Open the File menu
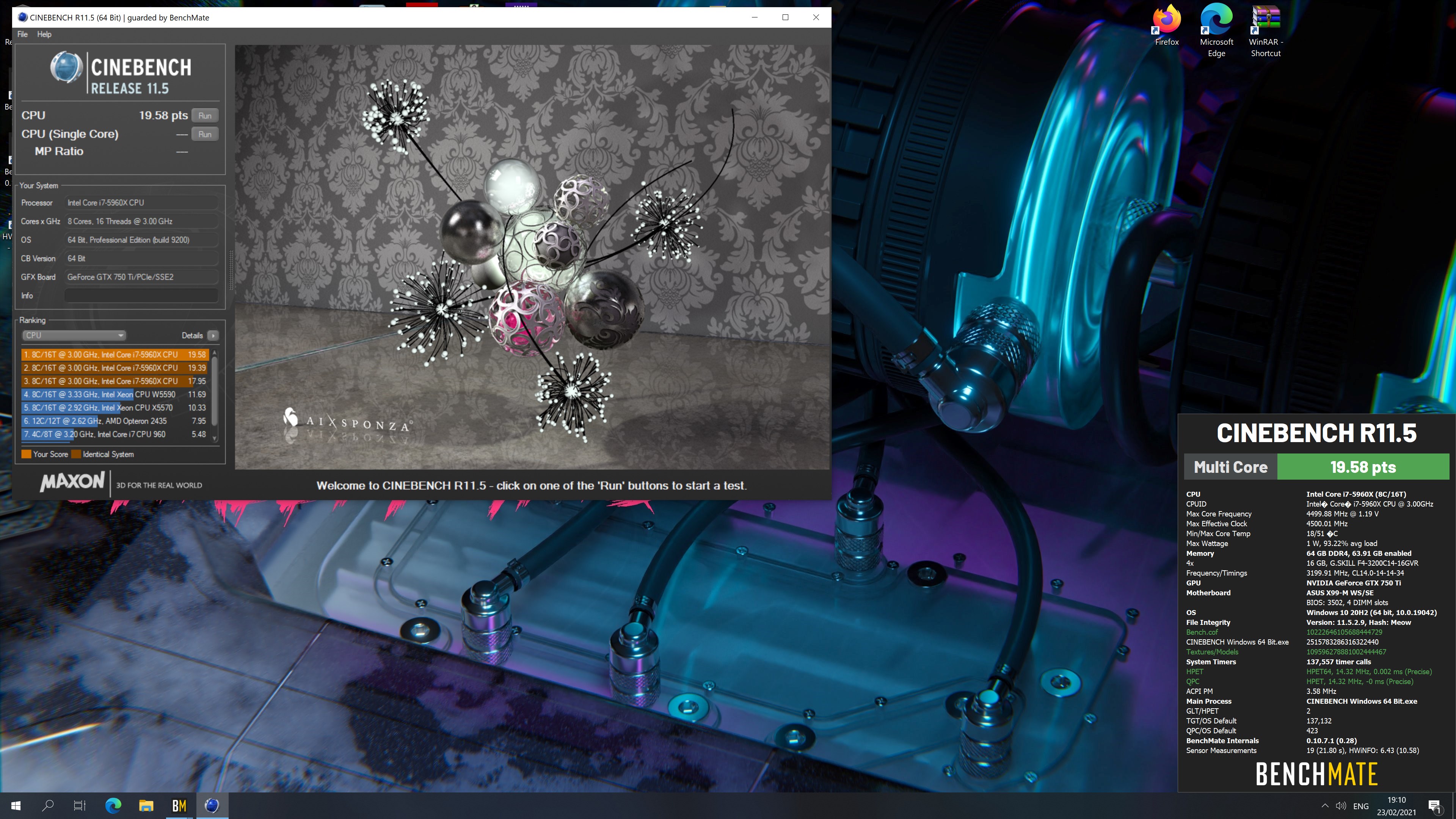This screenshot has width=1456, height=819. [x=23, y=34]
